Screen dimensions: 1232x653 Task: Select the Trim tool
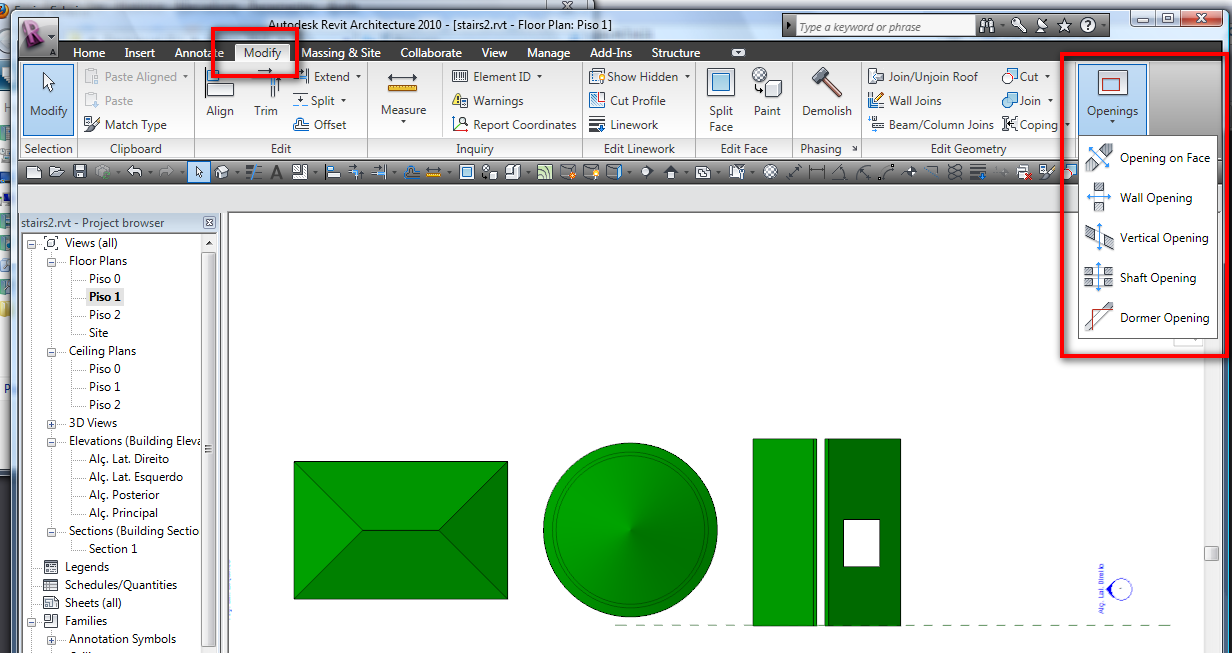[266, 93]
